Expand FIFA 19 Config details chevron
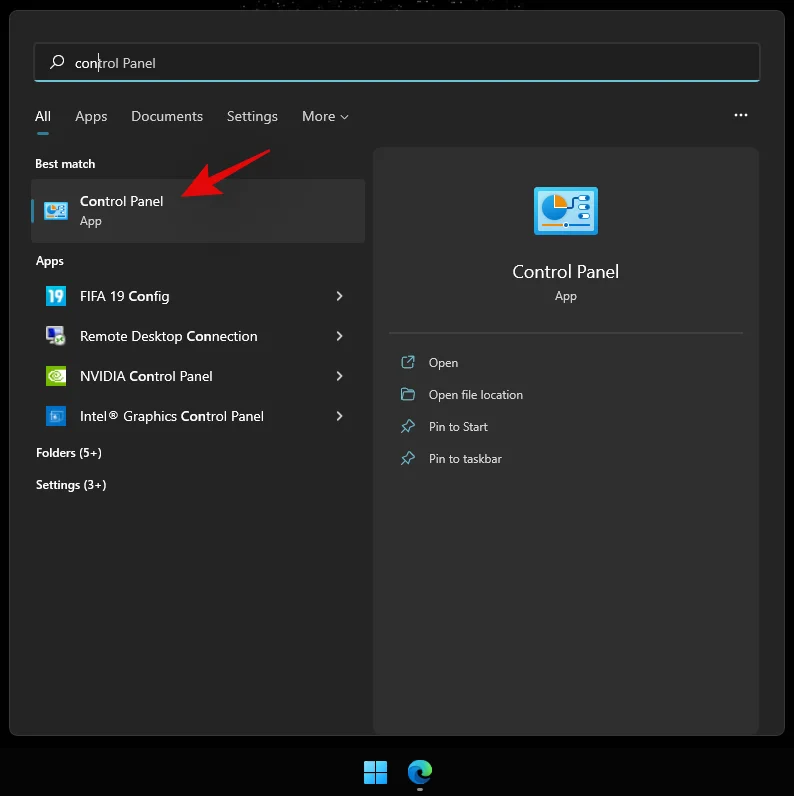Viewport: 794px width, 796px height. (340, 296)
